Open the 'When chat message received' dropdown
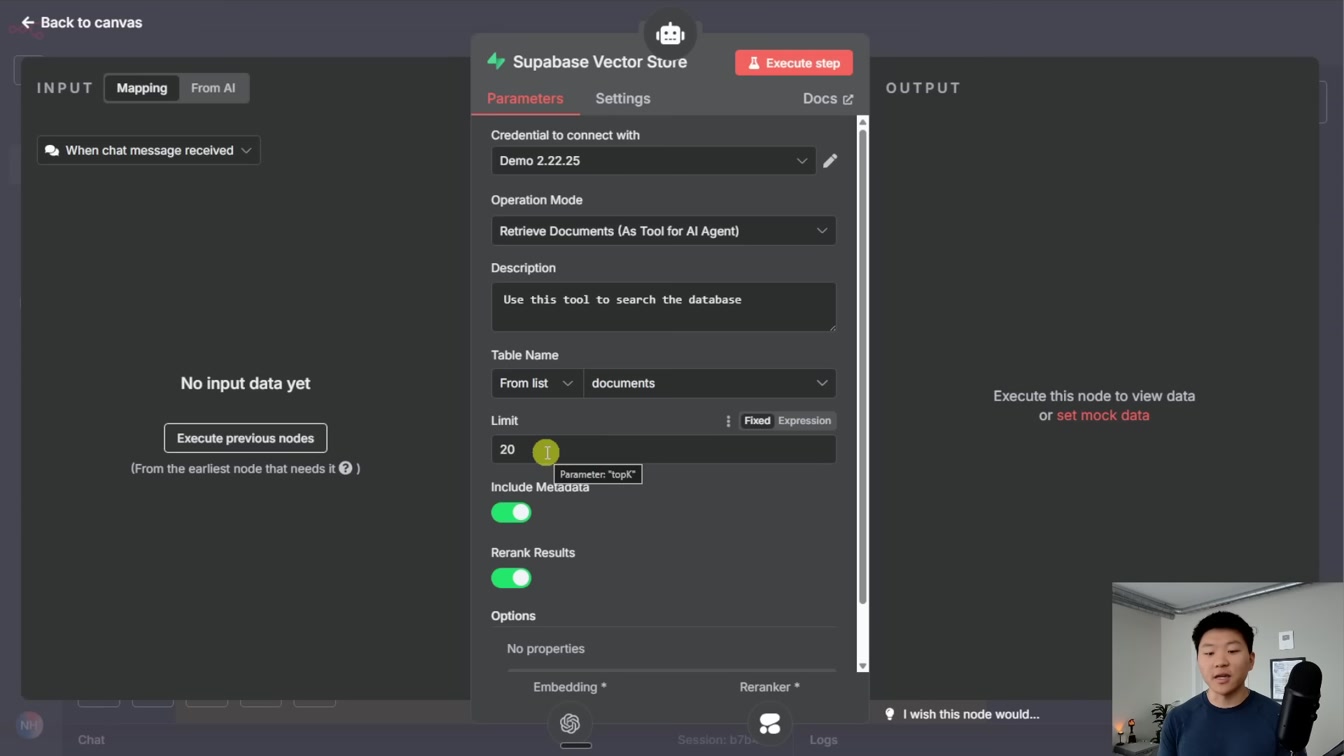The height and width of the screenshot is (756, 1344). 149,150
